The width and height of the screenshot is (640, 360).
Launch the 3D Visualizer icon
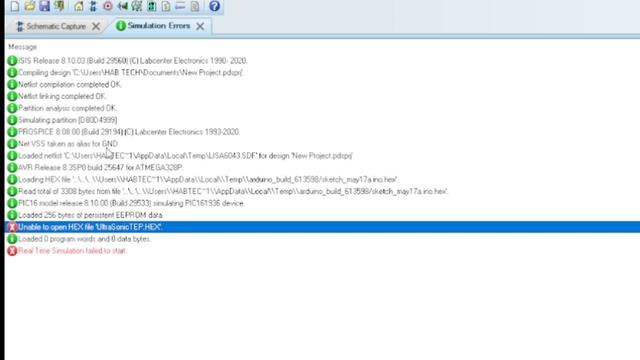(x=122, y=6)
